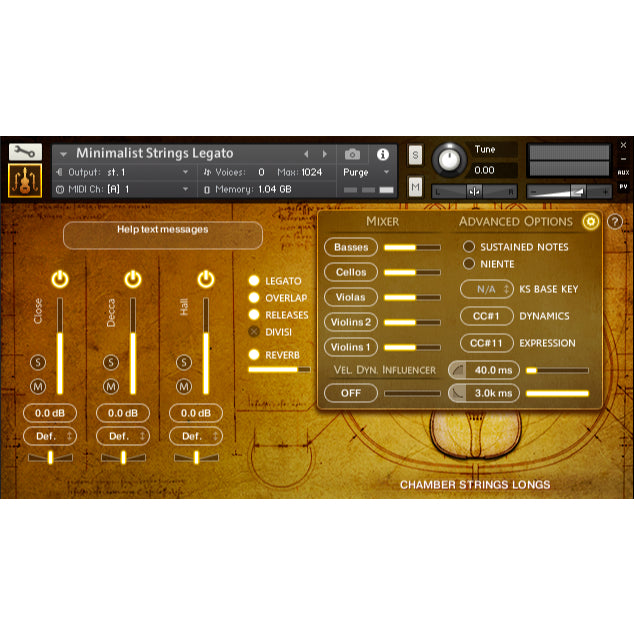Click the Violins 2 section button

(x=351, y=322)
